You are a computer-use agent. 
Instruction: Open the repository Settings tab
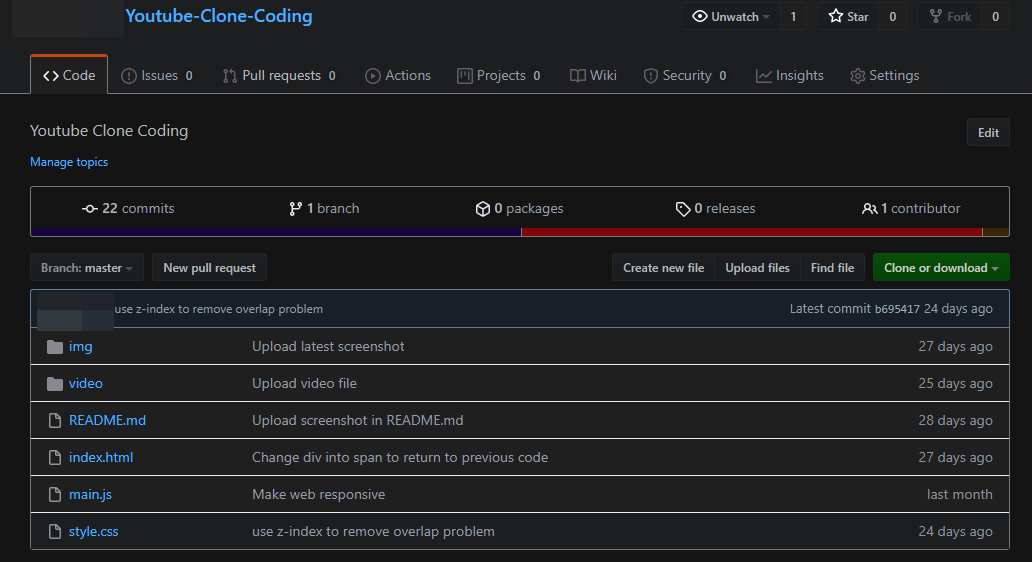point(885,76)
